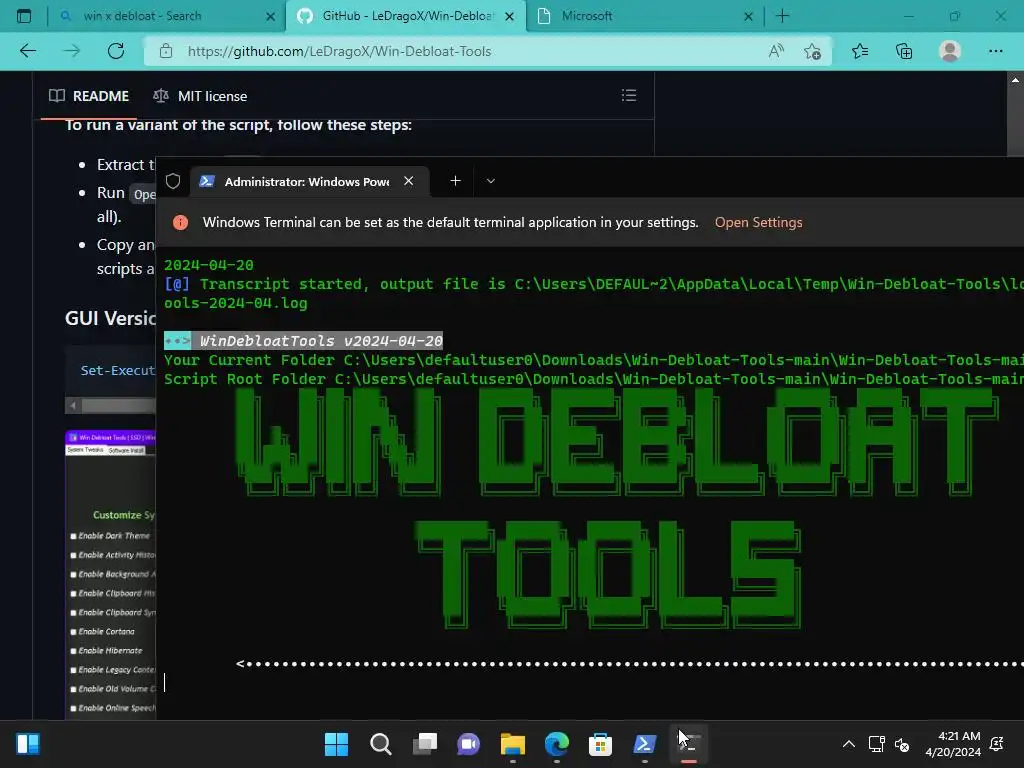
Task: Open Edge tab actions menu icon
Action: pos(24,16)
